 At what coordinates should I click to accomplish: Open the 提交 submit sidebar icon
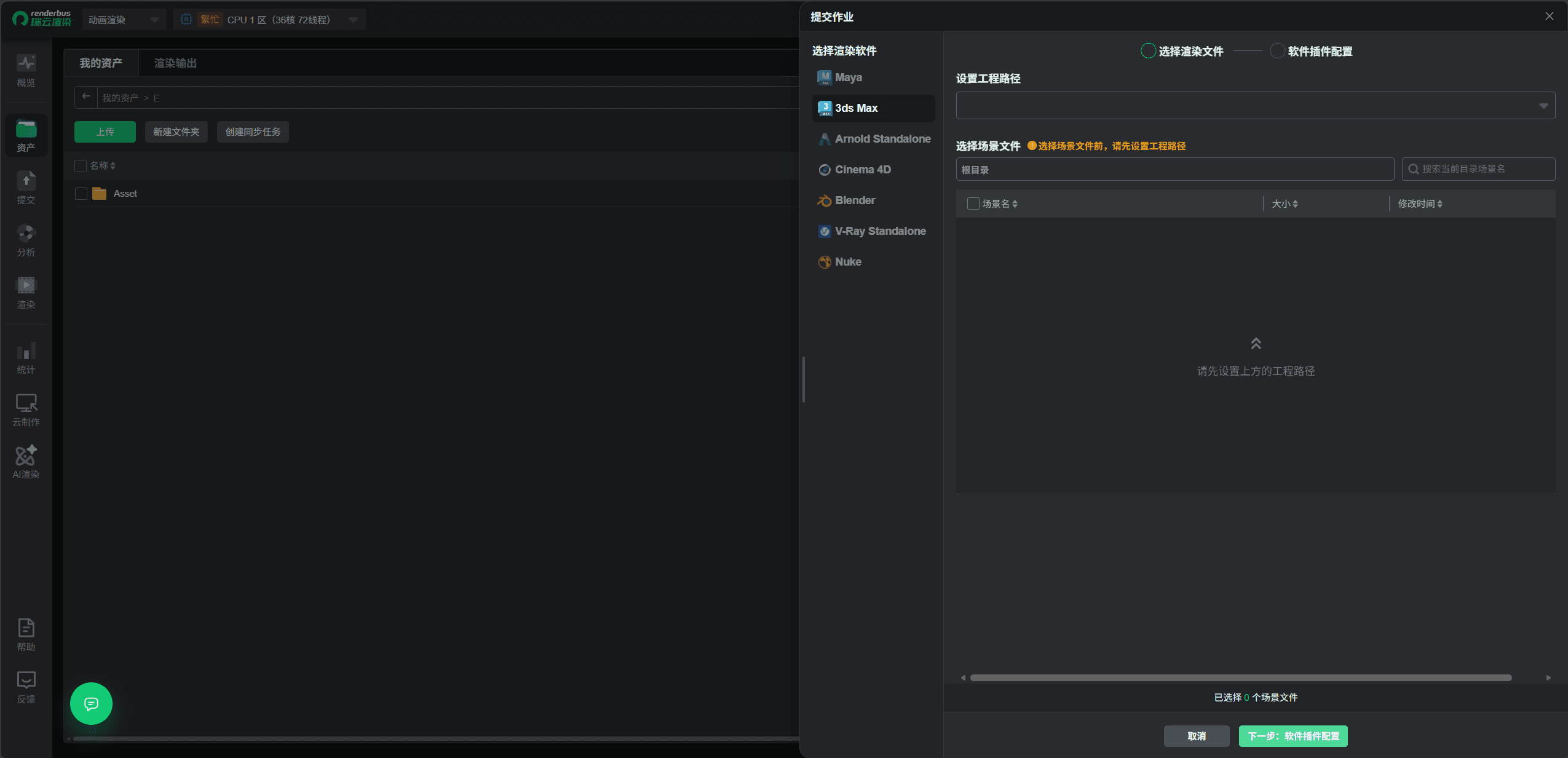pyautogui.click(x=26, y=188)
